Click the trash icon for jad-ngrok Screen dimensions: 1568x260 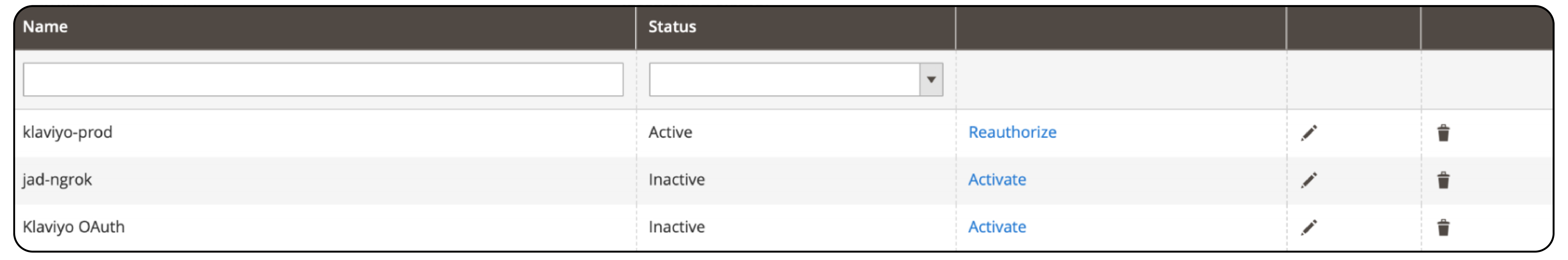pos(1443,180)
